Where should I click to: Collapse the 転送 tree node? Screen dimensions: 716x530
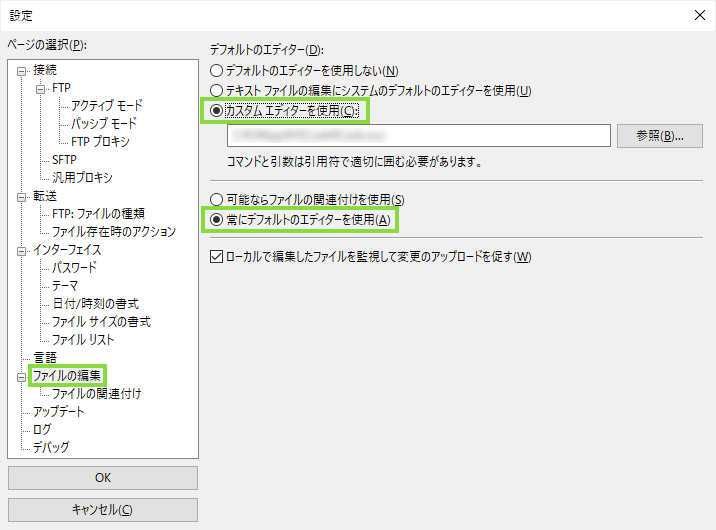21,197
